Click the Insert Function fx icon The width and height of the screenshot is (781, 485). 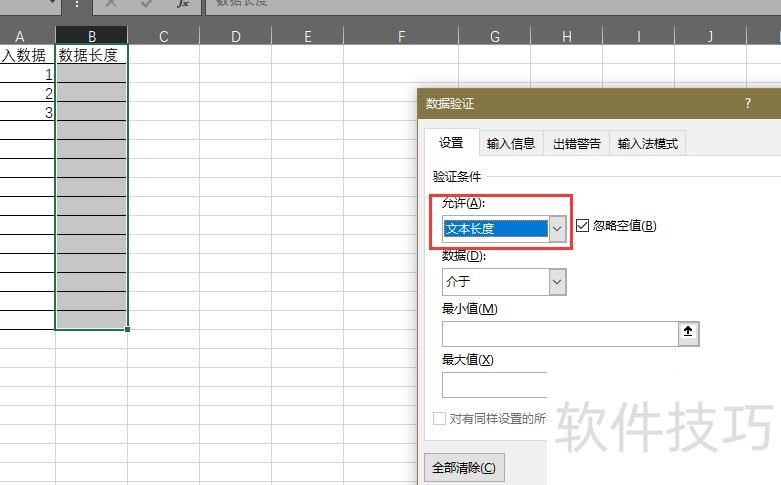(x=182, y=4)
